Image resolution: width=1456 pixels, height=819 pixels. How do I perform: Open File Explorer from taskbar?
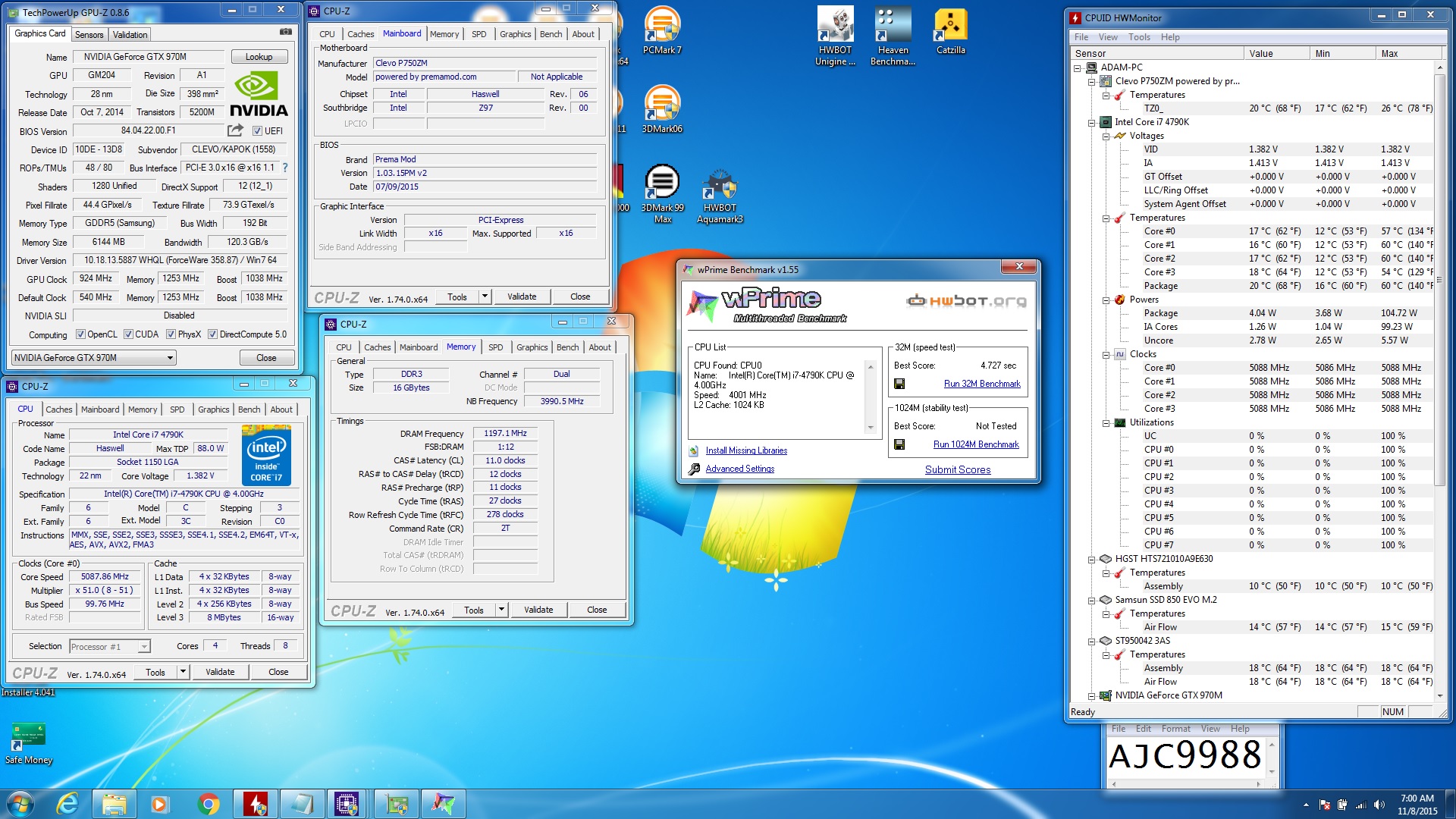point(114,804)
